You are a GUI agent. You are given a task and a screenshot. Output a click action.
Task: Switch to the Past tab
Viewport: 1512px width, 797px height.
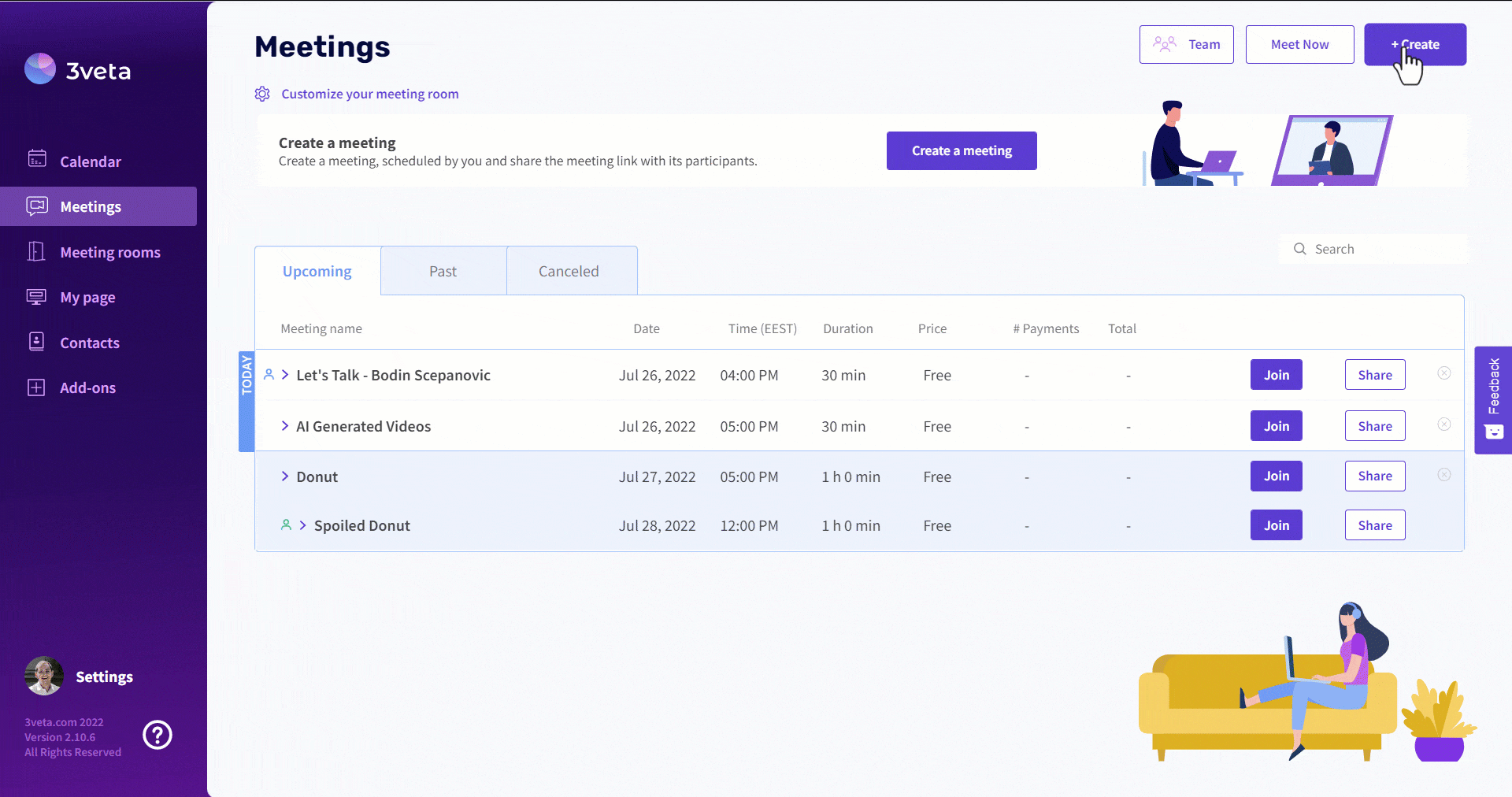click(443, 271)
